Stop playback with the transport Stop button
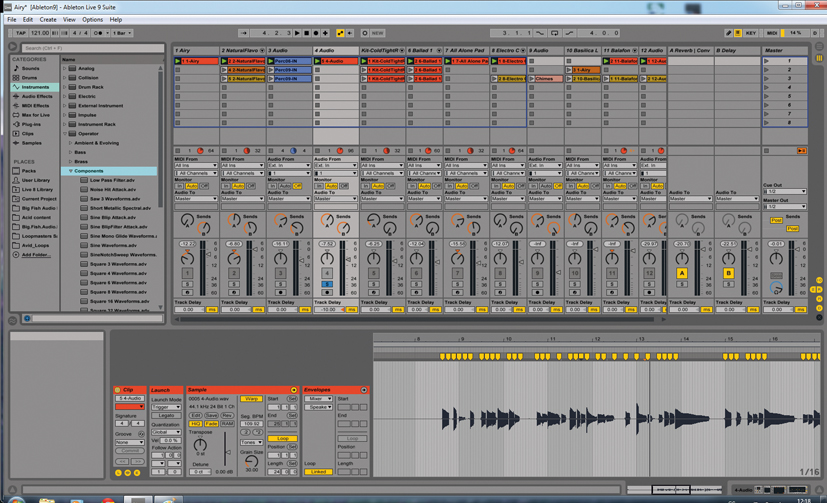This screenshot has width=827, height=503. [x=306, y=33]
